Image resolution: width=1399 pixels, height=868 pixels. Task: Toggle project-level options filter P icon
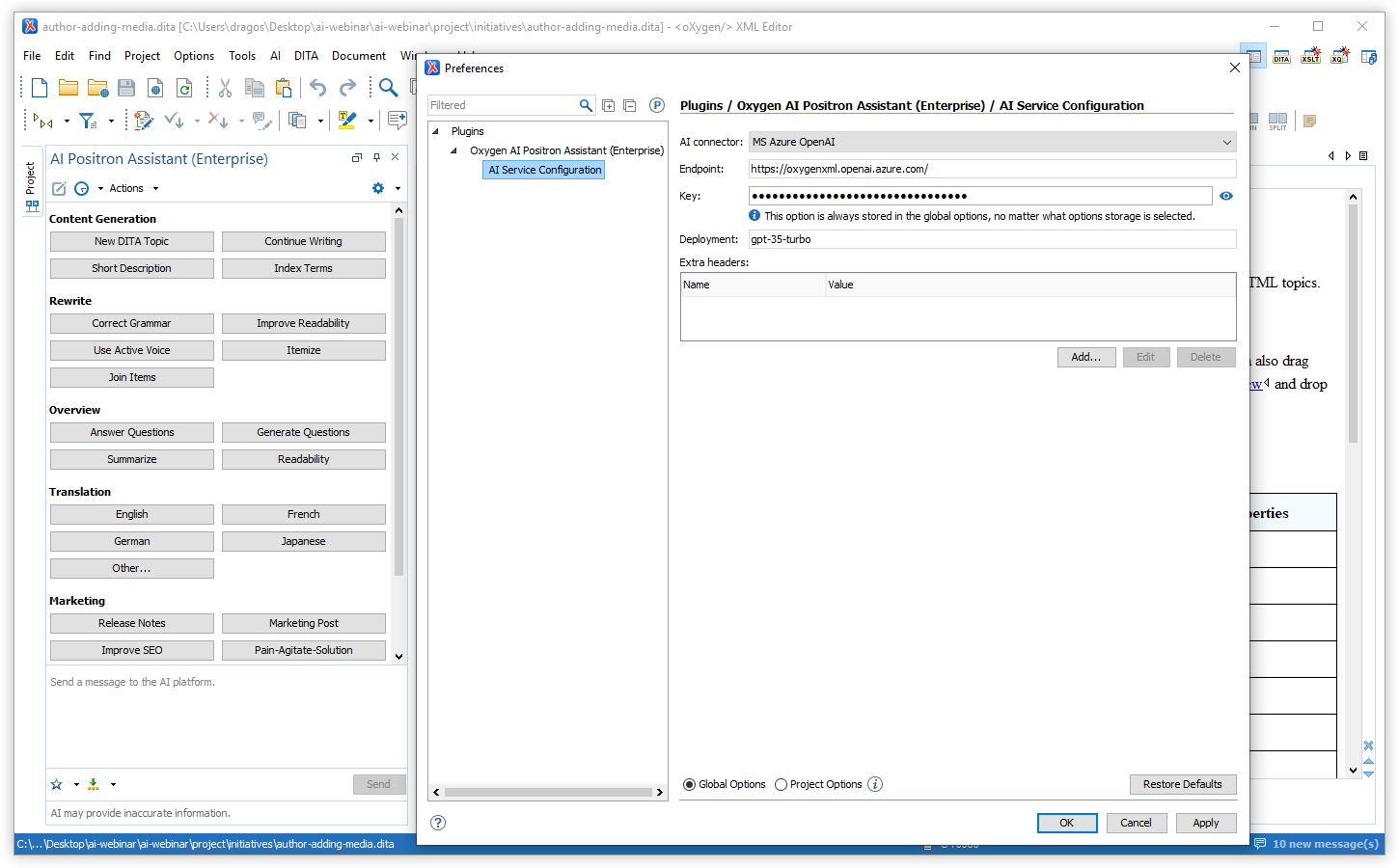tap(657, 105)
